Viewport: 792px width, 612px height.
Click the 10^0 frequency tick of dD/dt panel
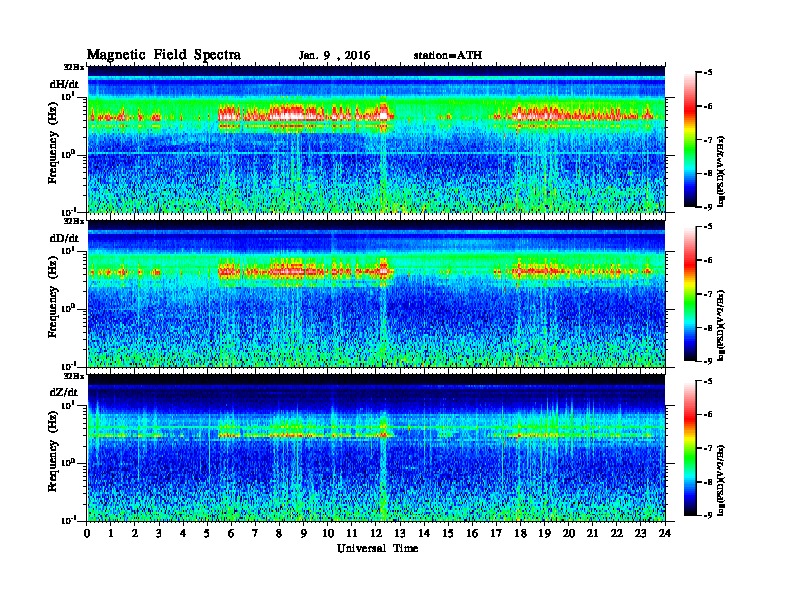click(70, 308)
